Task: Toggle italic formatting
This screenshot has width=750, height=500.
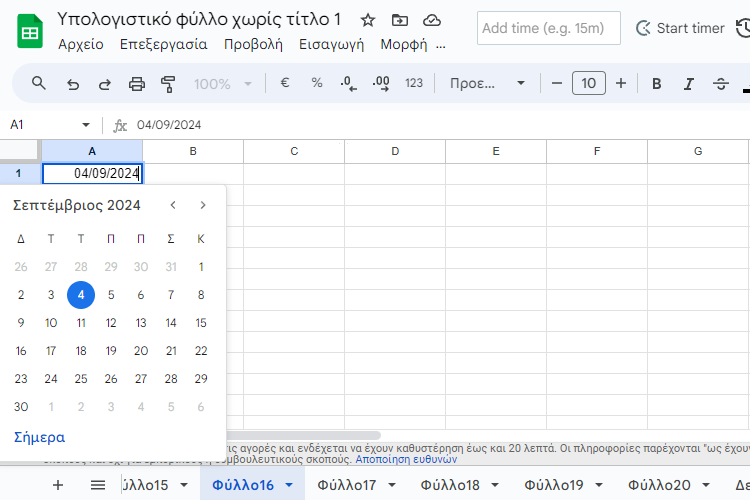Action: 689,84
